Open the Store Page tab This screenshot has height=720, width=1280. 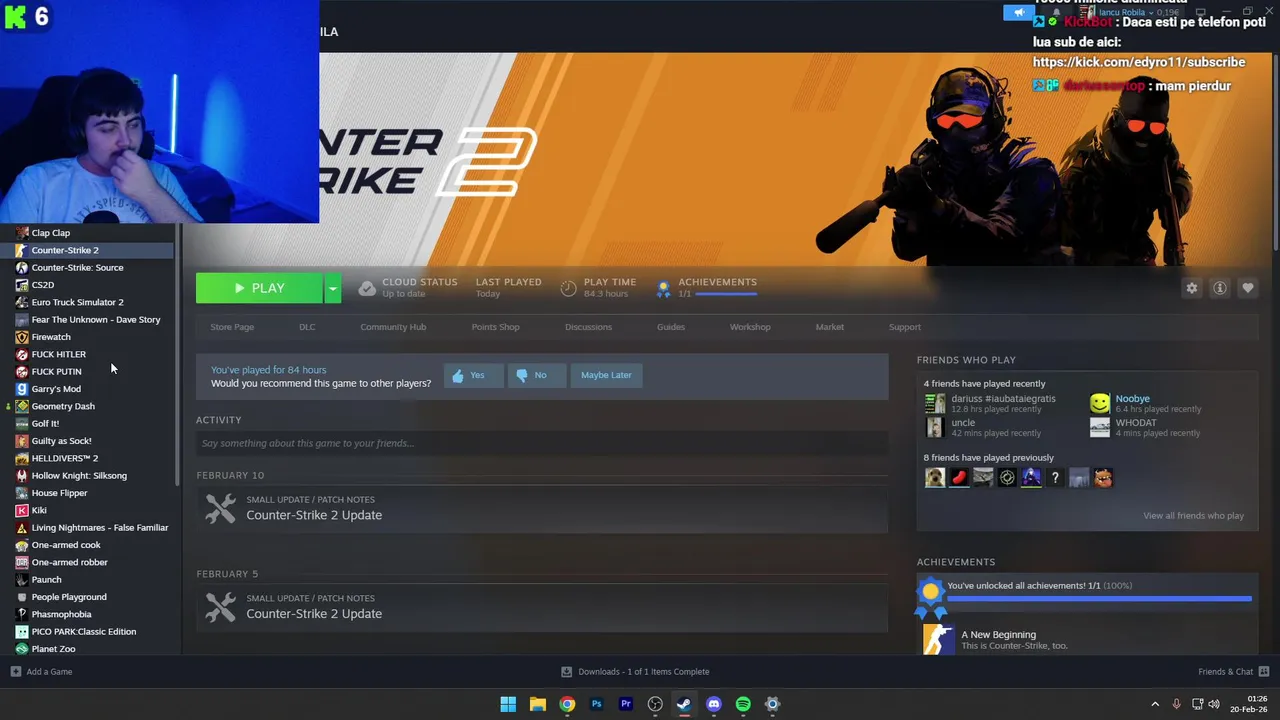coord(232,327)
